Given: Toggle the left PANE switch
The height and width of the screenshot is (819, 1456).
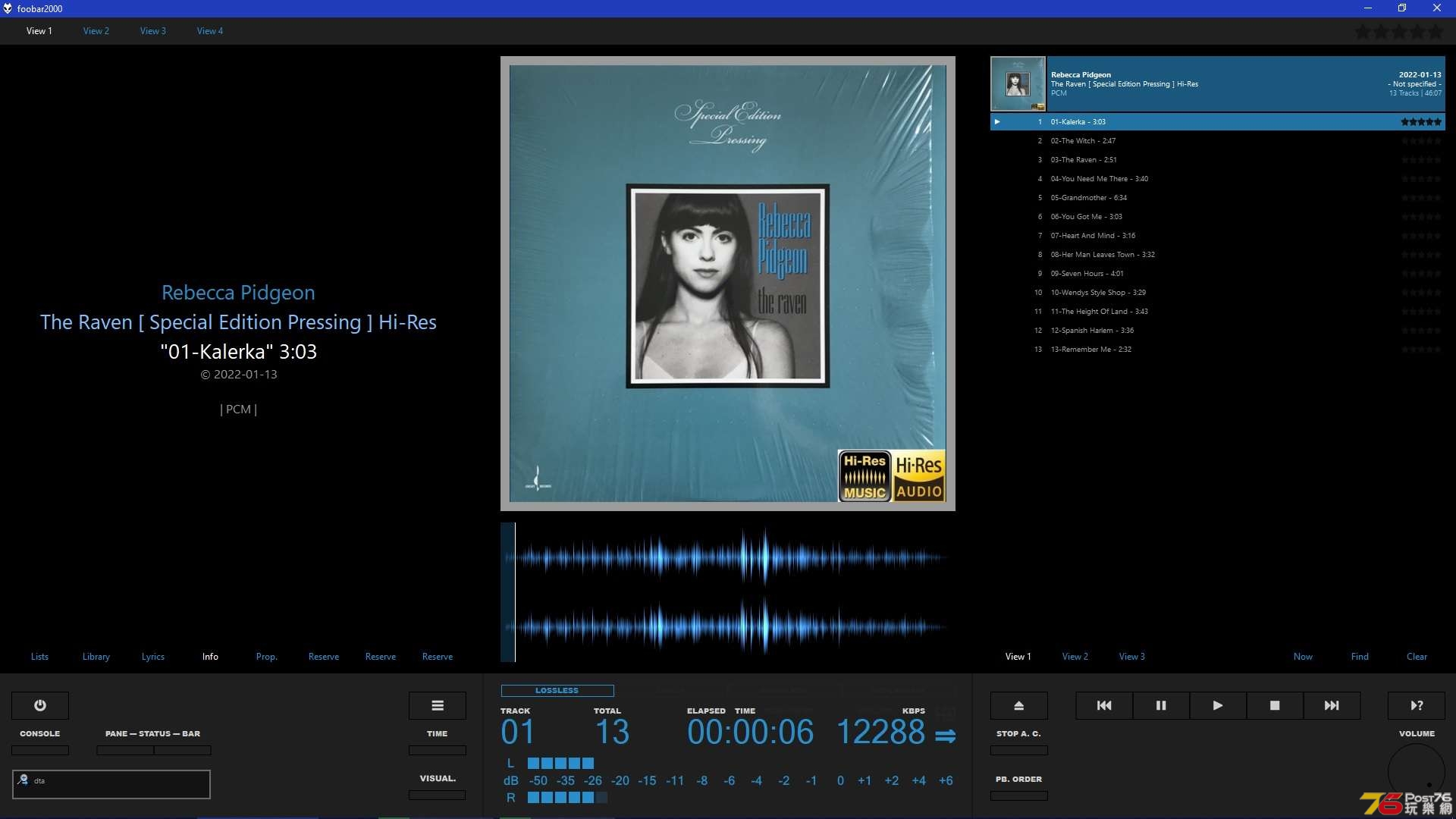Looking at the screenshot, I should (125, 750).
